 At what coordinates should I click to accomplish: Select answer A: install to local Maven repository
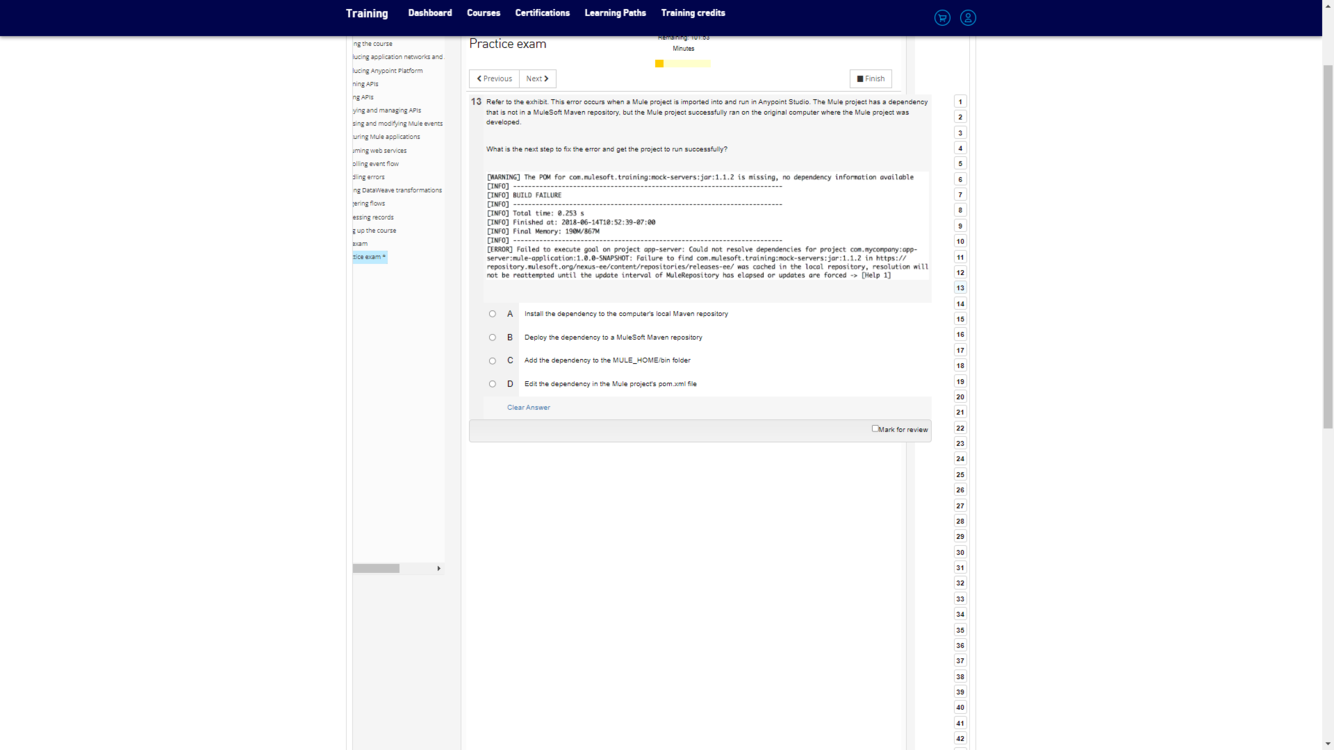tap(492, 314)
